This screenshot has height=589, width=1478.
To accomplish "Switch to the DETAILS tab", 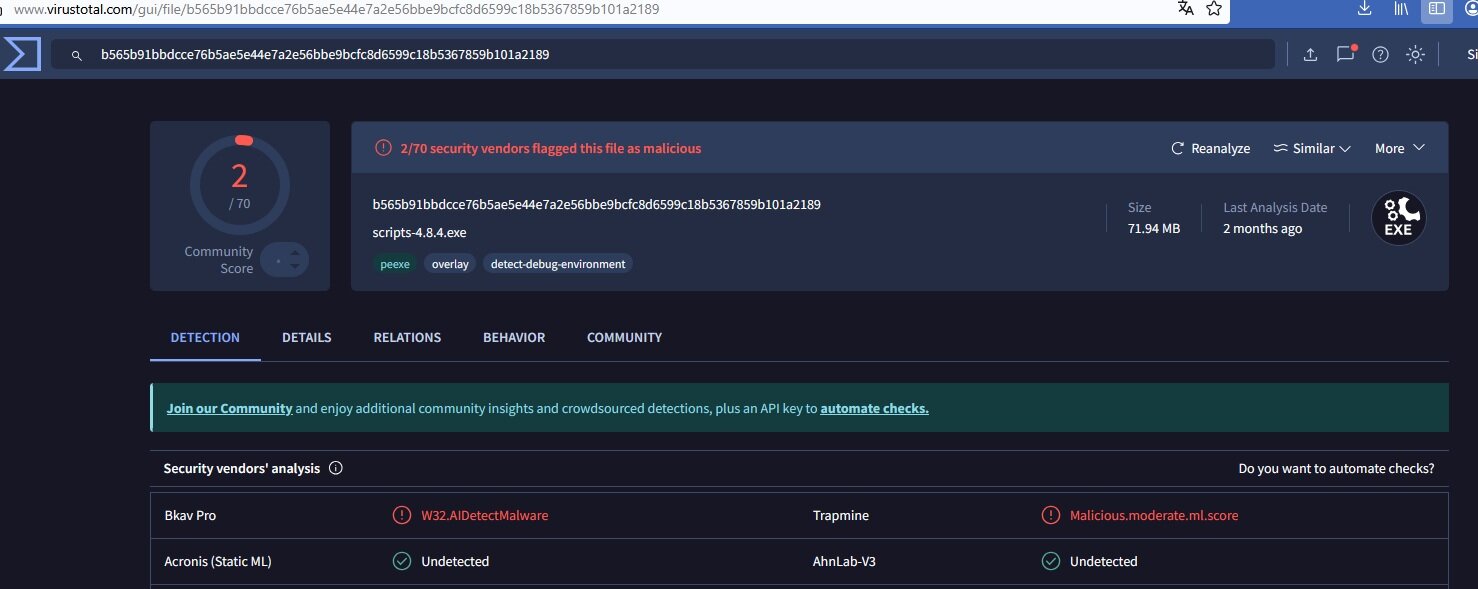I will (306, 338).
